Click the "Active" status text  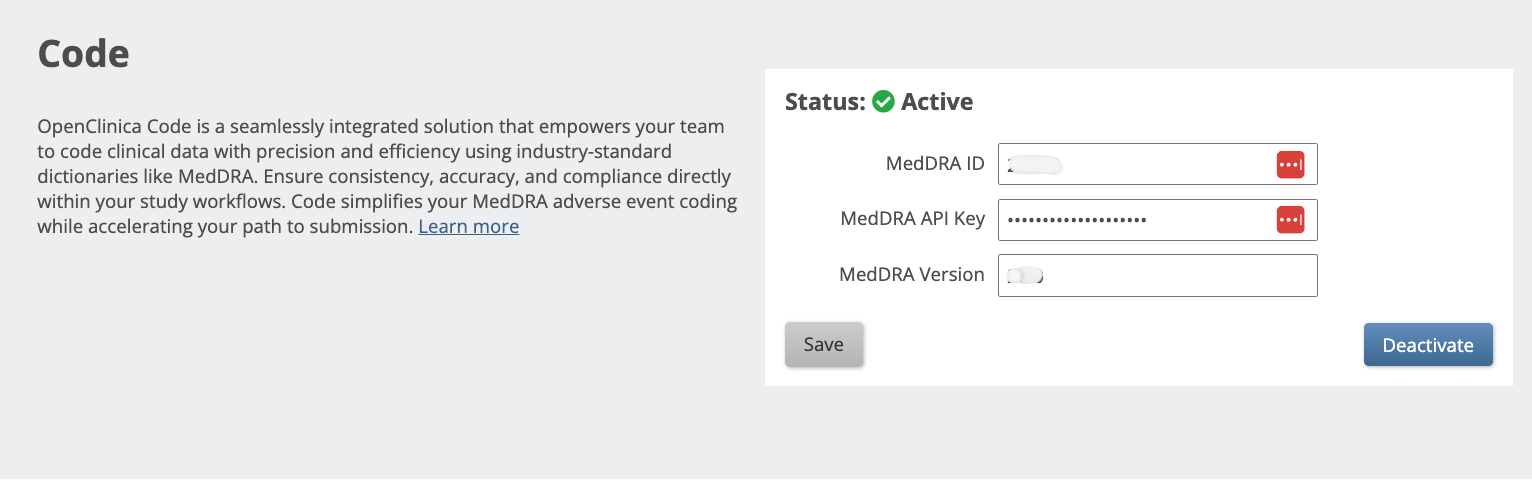pos(937,101)
